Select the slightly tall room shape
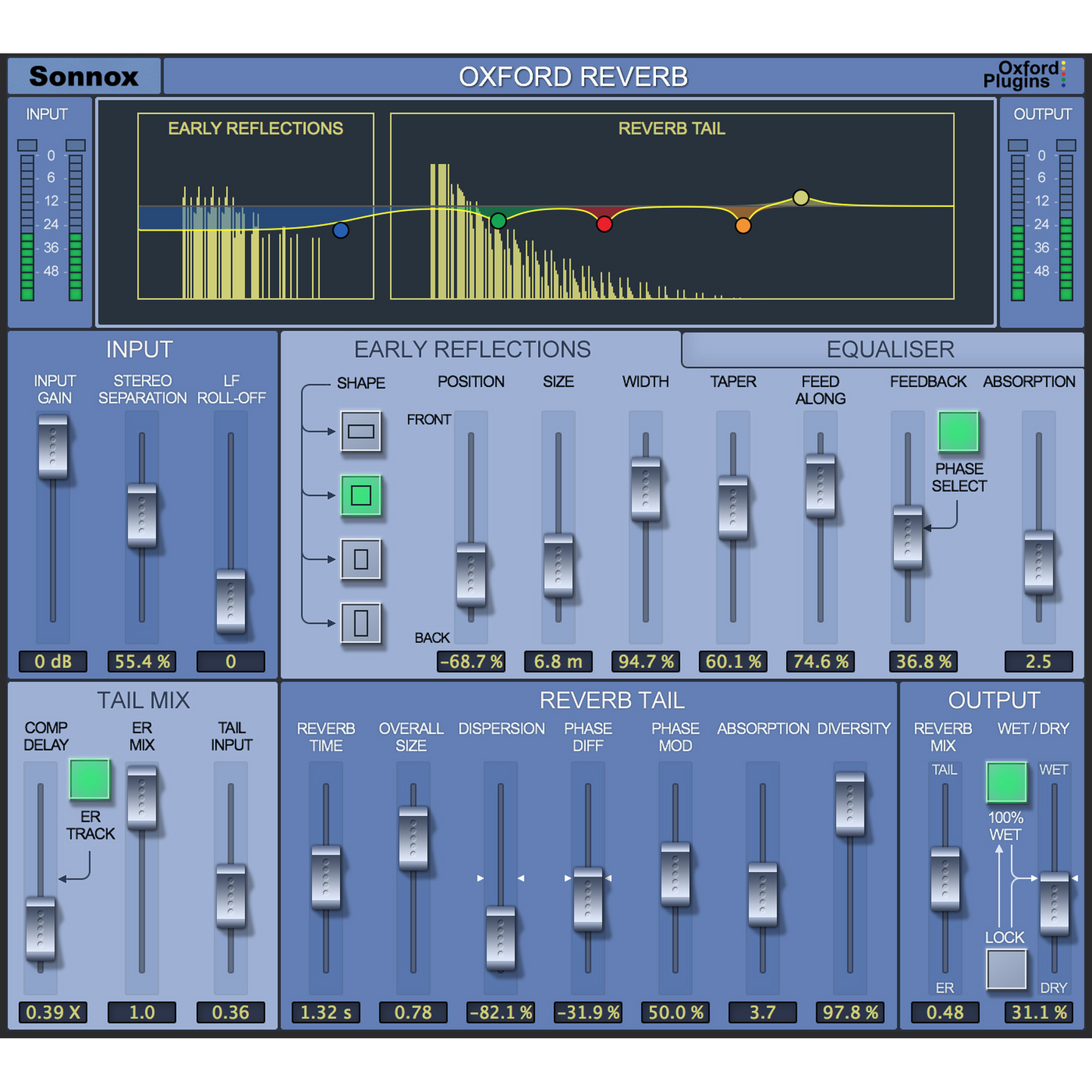Image resolution: width=1092 pixels, height=1092 pixels. pos(360,559)
